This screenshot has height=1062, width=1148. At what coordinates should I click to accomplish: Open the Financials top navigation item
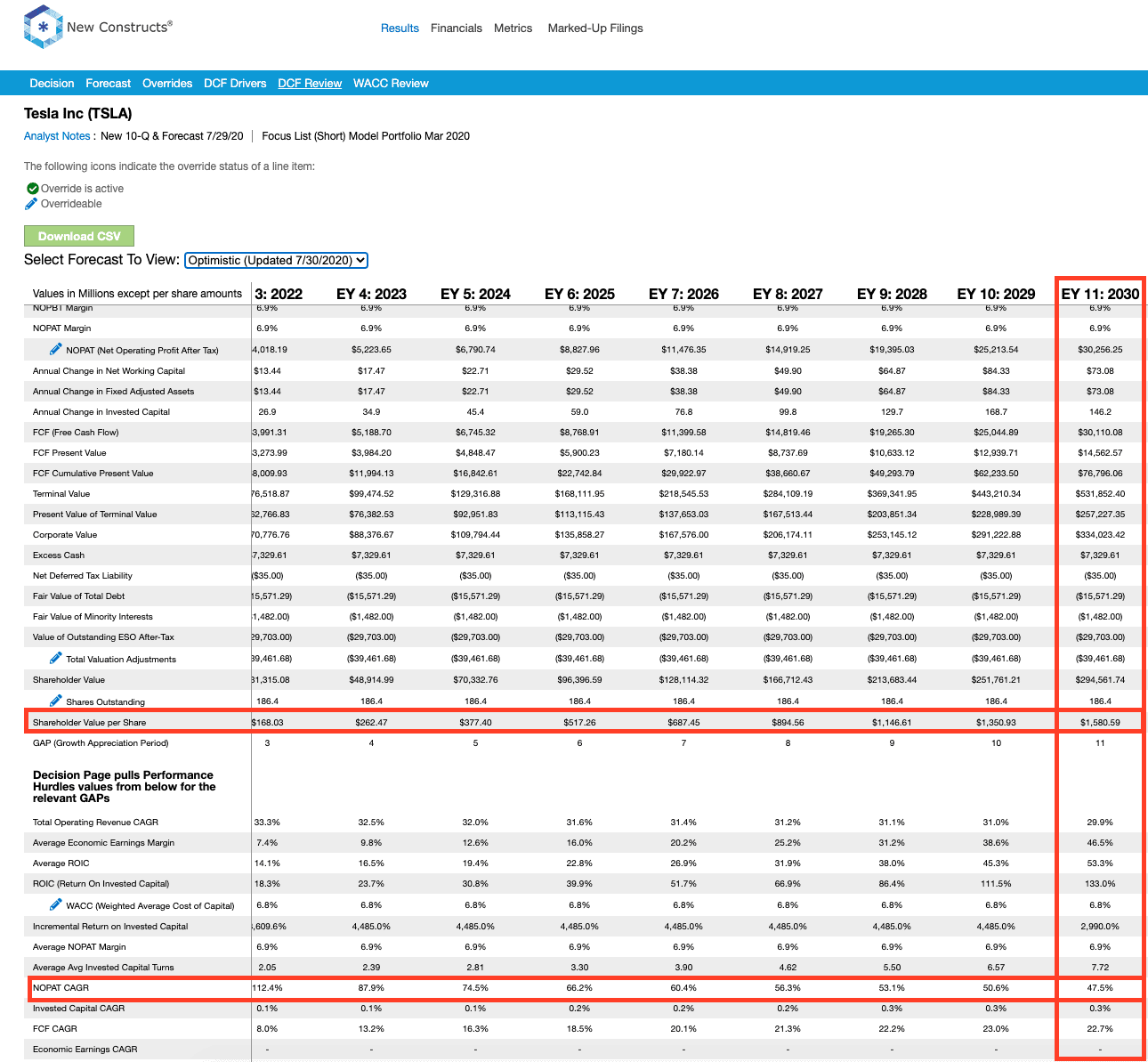[457, 28]
